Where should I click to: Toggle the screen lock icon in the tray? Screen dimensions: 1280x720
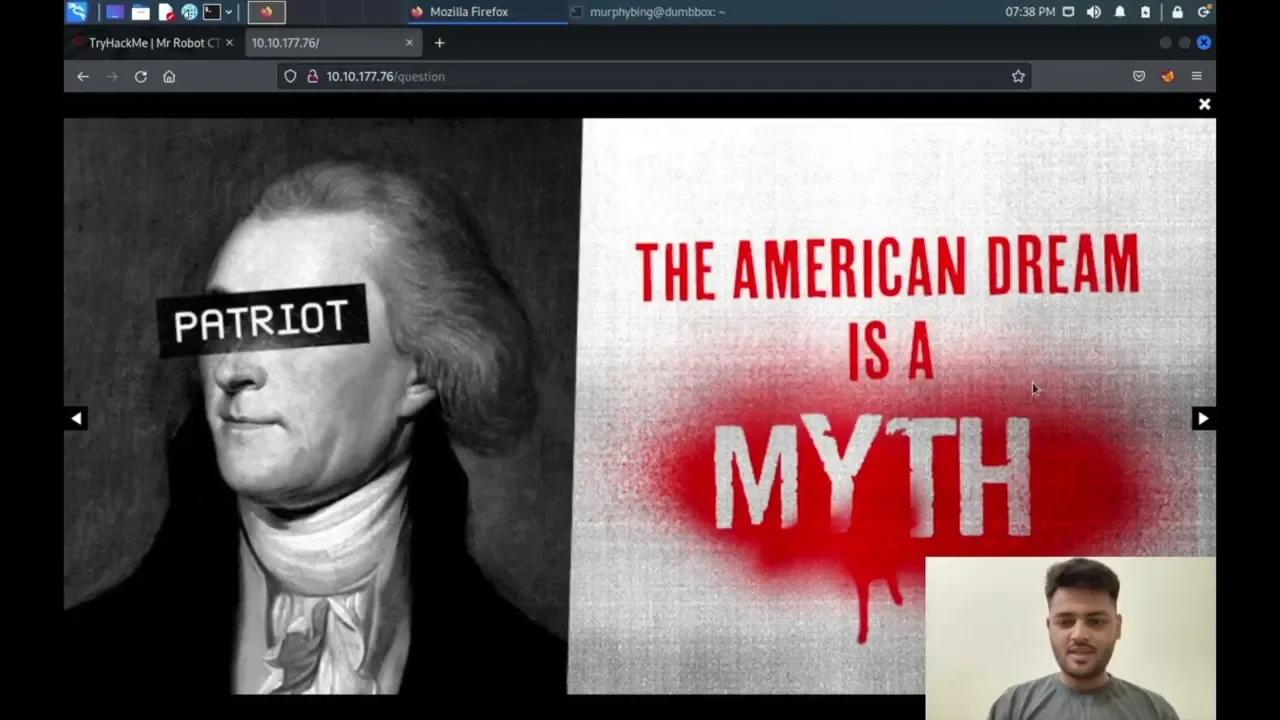click(x=1177, y=11)
